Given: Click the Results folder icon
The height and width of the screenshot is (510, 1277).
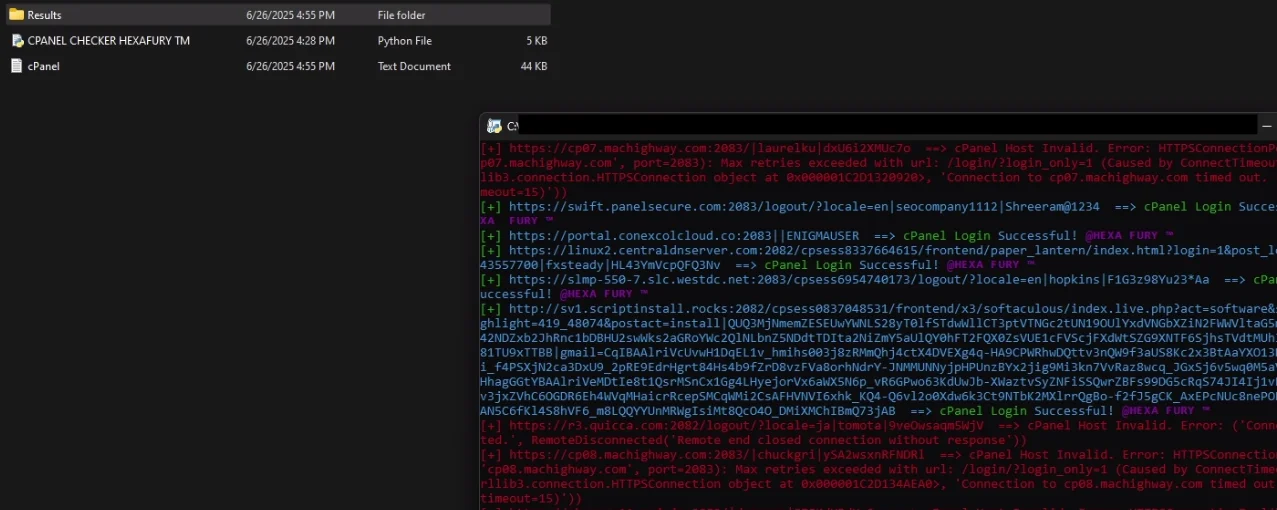Looking at the screenshot, I should tap(16, 15).
